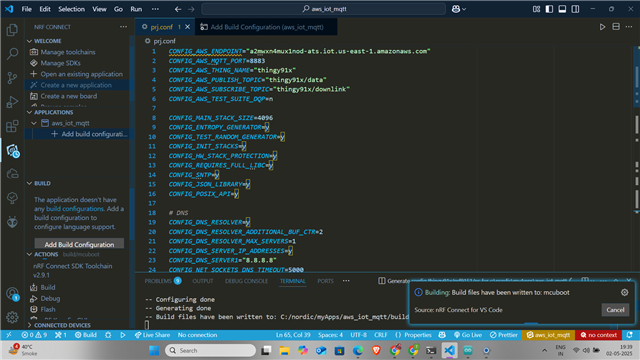Open the notification settings gear

click(x=624, y=292)
